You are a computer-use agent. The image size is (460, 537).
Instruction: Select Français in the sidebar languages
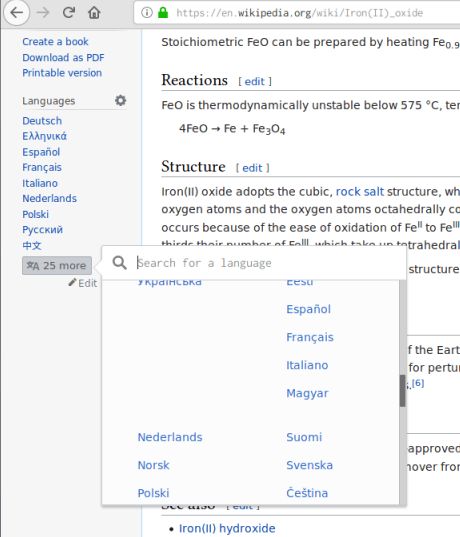[x=42, y=167]
